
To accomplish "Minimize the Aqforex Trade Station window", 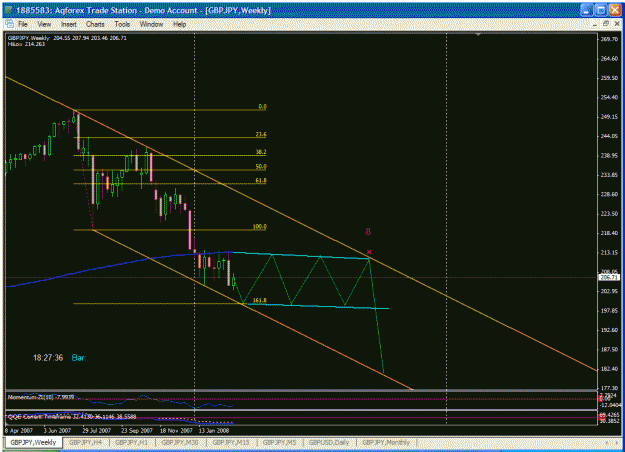I will pyautogui.click(x=587, y=10).
